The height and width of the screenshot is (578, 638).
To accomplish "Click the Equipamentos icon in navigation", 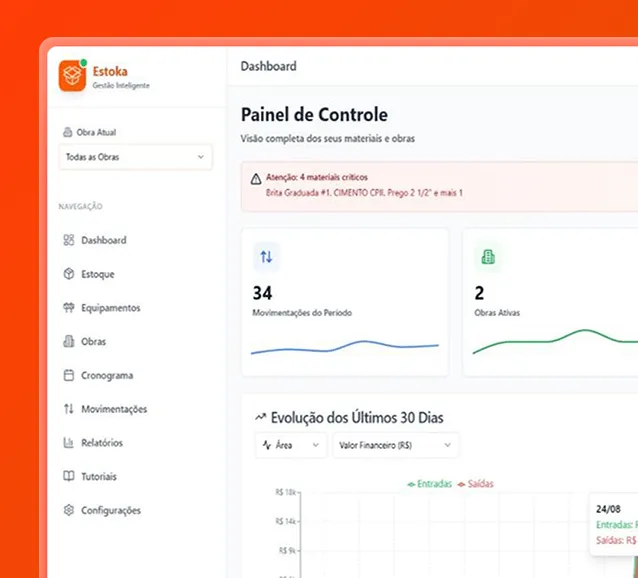I will click(x=69, y=308).
